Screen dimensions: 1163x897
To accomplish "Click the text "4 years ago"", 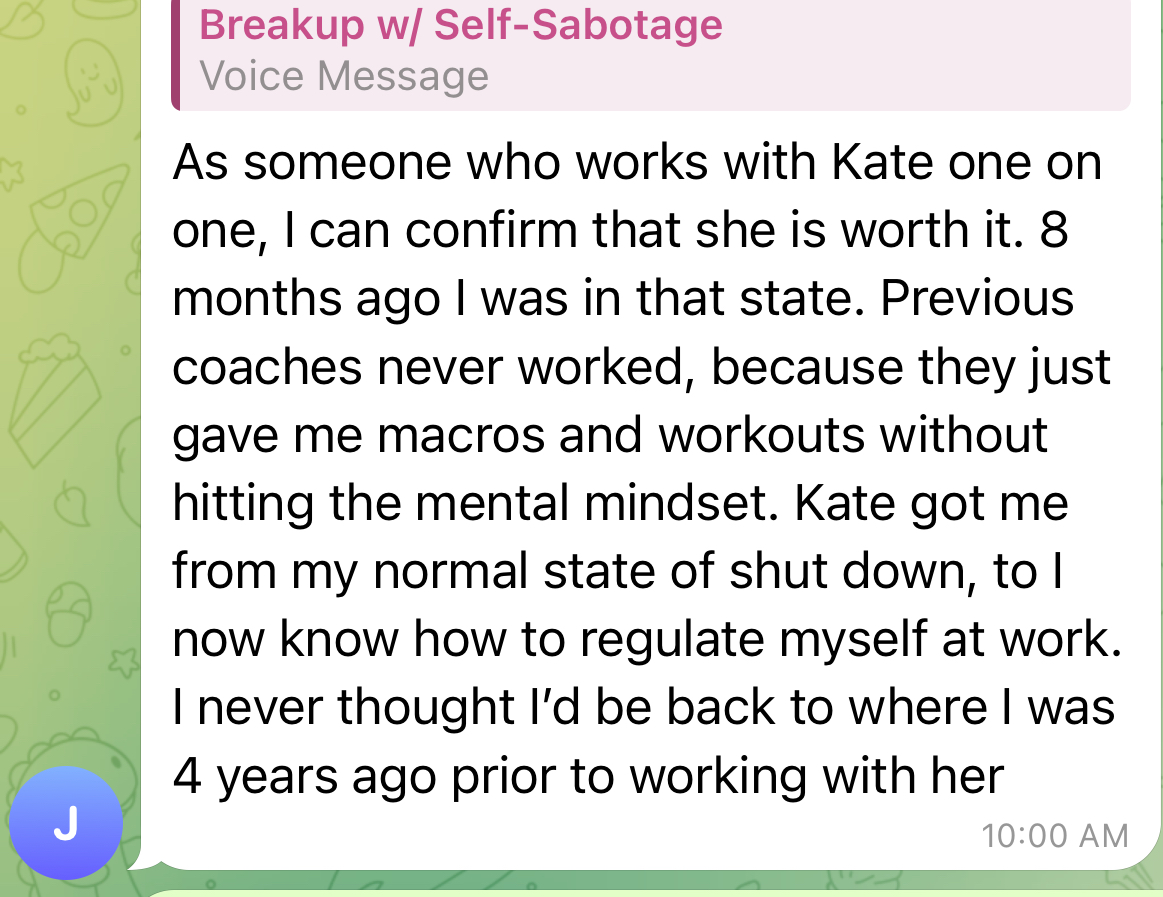I will point(306,775).
